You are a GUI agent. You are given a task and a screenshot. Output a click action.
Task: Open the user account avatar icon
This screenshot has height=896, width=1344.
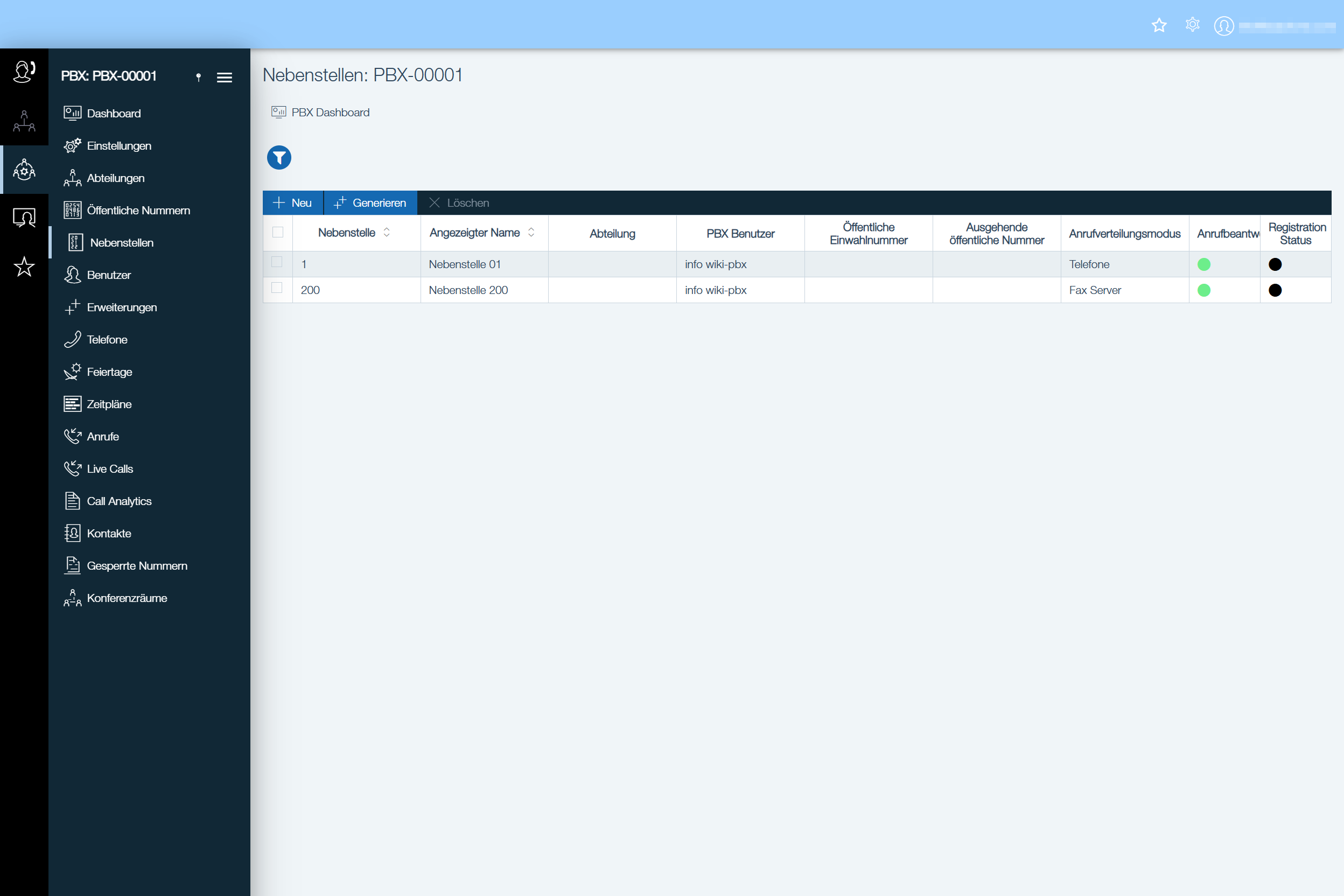1223,26
